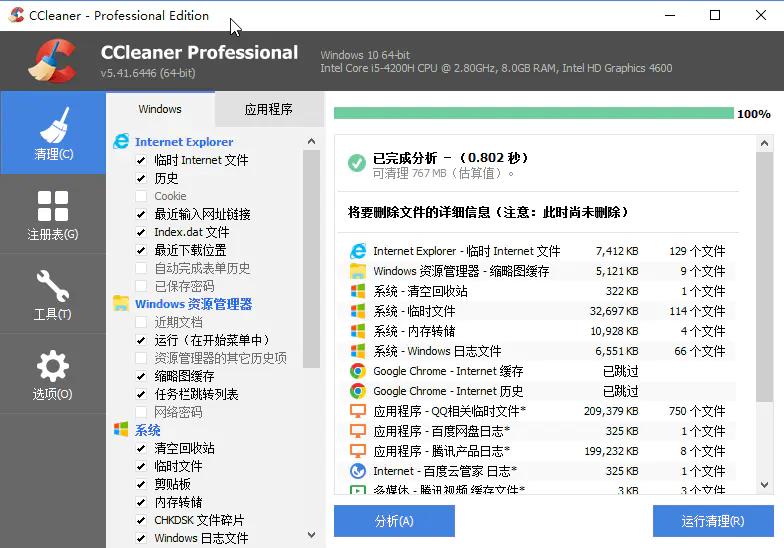Screen dimensions: 784x548
Task: Click Chrome icon of Internet 缓存 row
Action: (358, 371)
